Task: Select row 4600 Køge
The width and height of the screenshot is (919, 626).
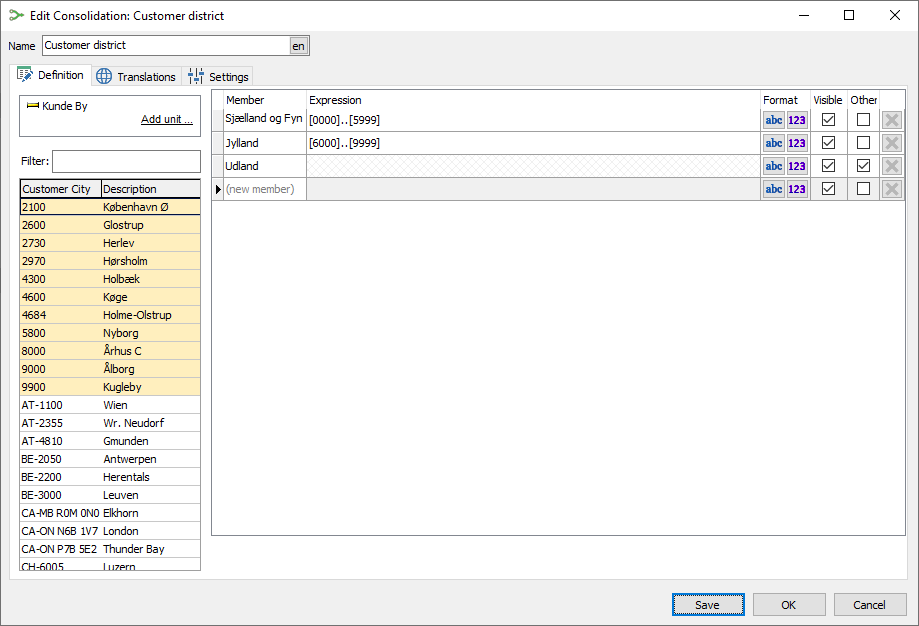Action: tap(110, 297)
